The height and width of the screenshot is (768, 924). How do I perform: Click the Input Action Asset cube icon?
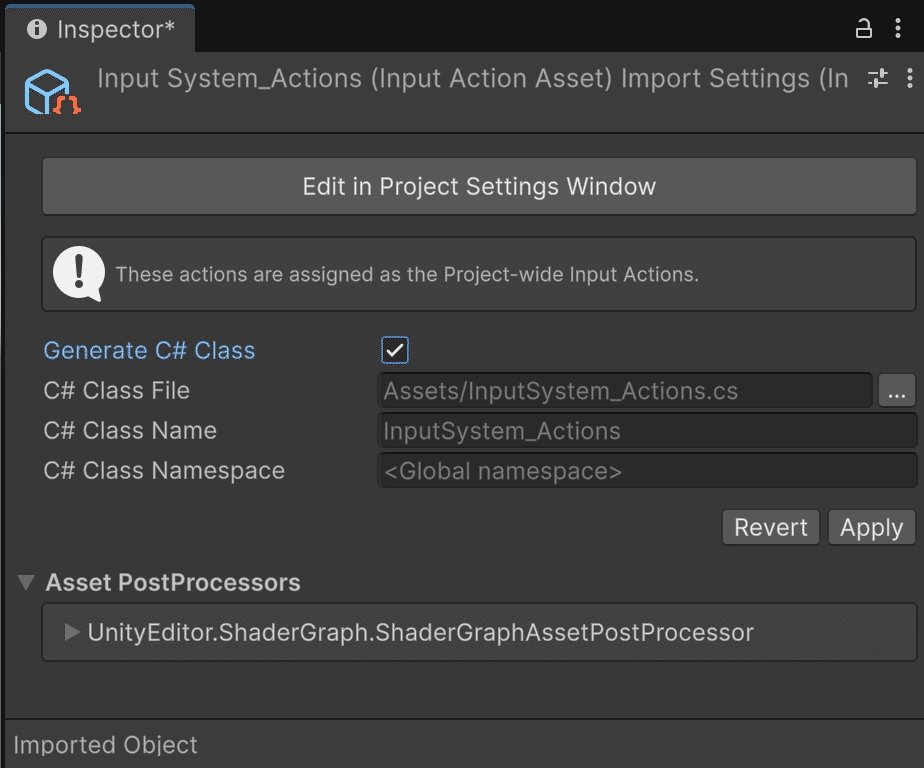(x=49, y=92)
